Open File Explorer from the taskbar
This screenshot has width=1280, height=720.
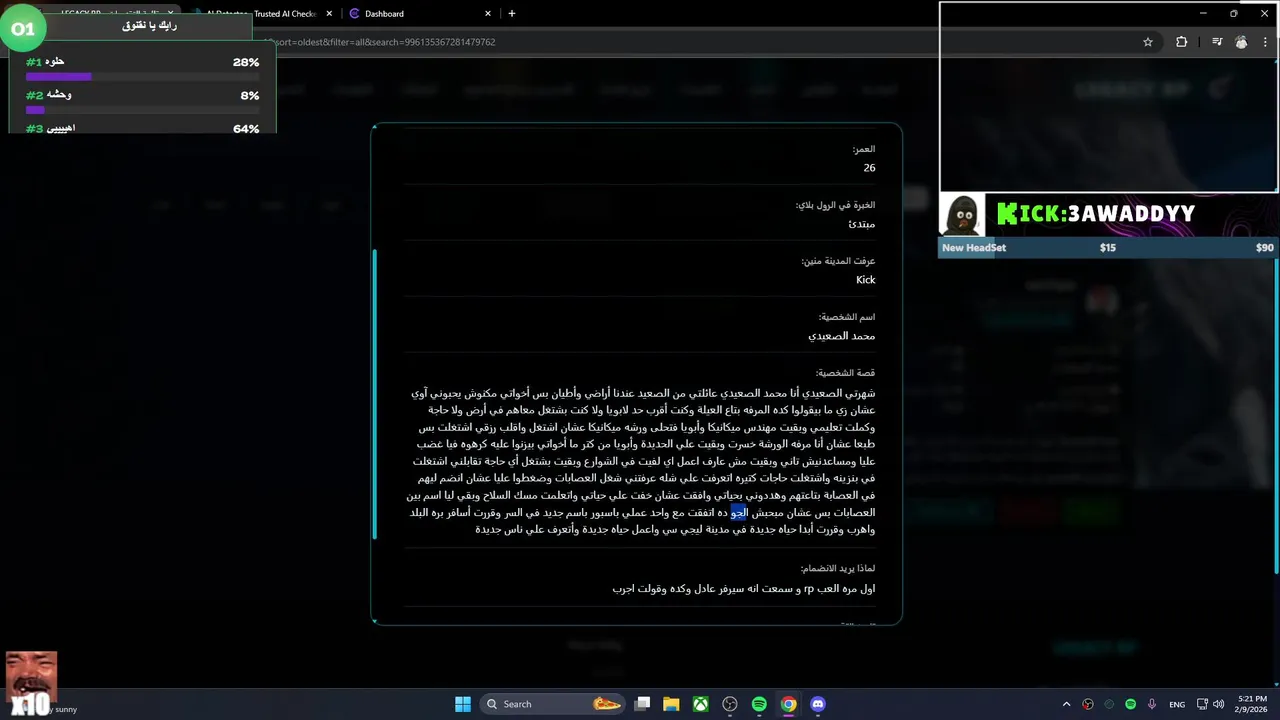pos(672,704)
